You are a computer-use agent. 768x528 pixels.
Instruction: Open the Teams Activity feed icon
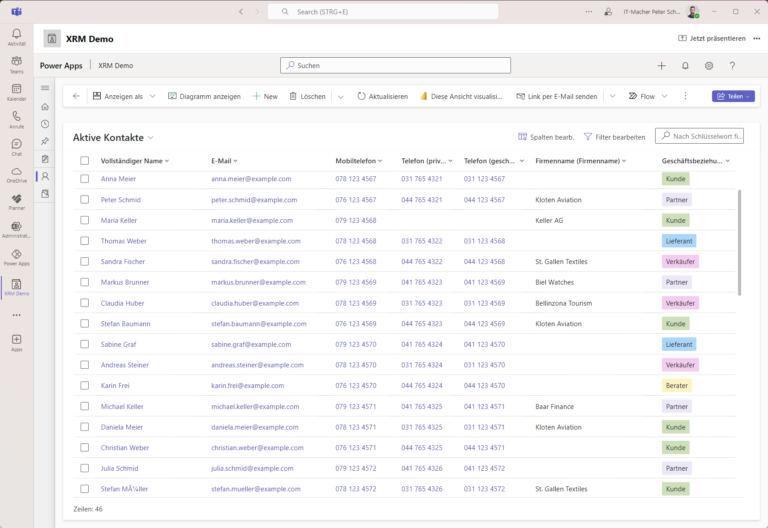pyautogui.click(x=16, y=36)
